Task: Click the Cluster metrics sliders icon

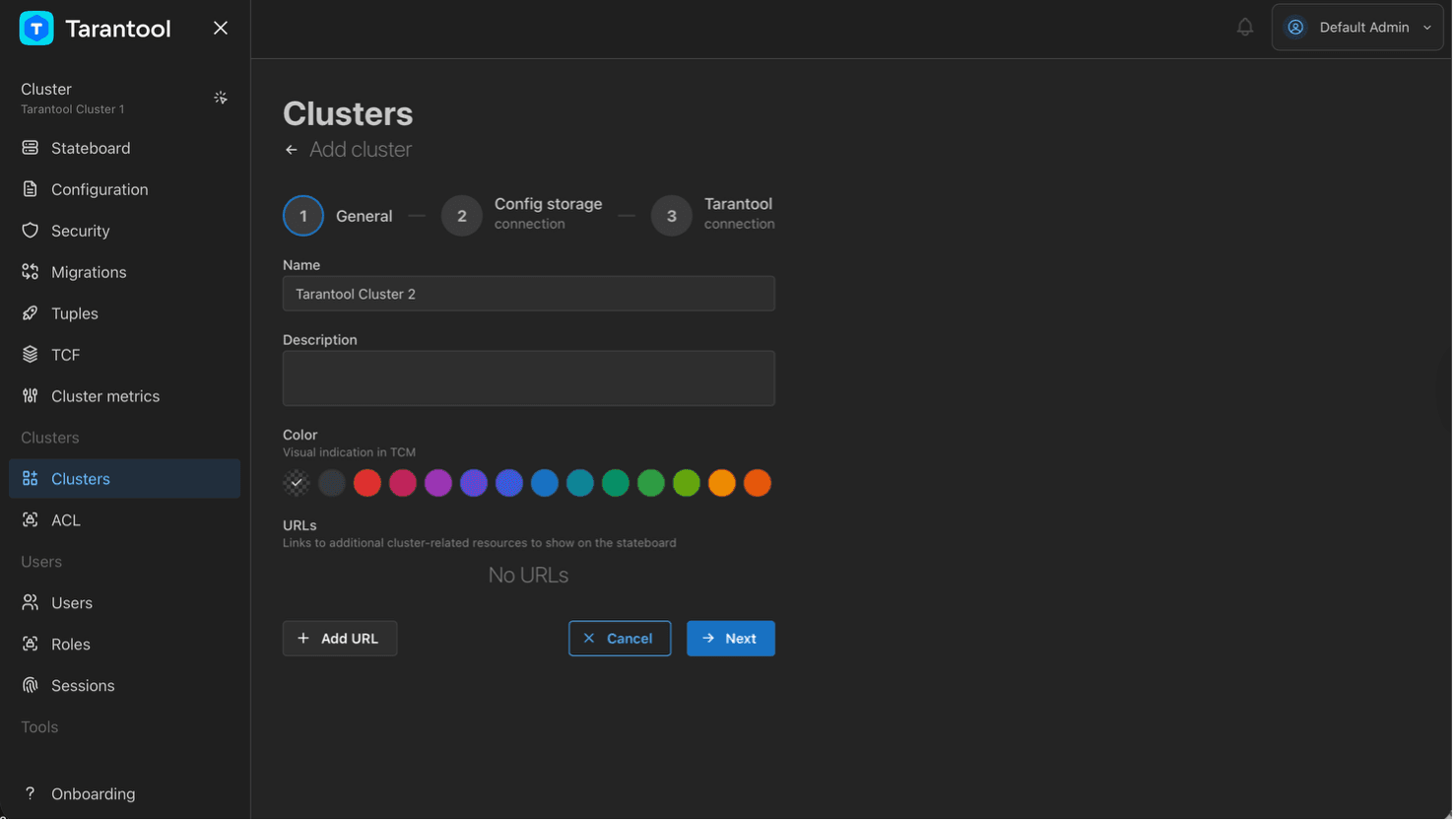Action: click(31, 396)
